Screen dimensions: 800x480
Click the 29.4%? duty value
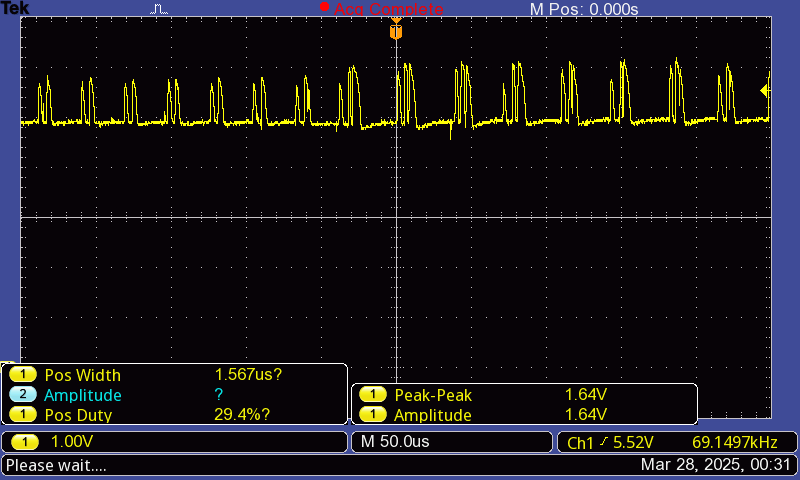point(241,414)
